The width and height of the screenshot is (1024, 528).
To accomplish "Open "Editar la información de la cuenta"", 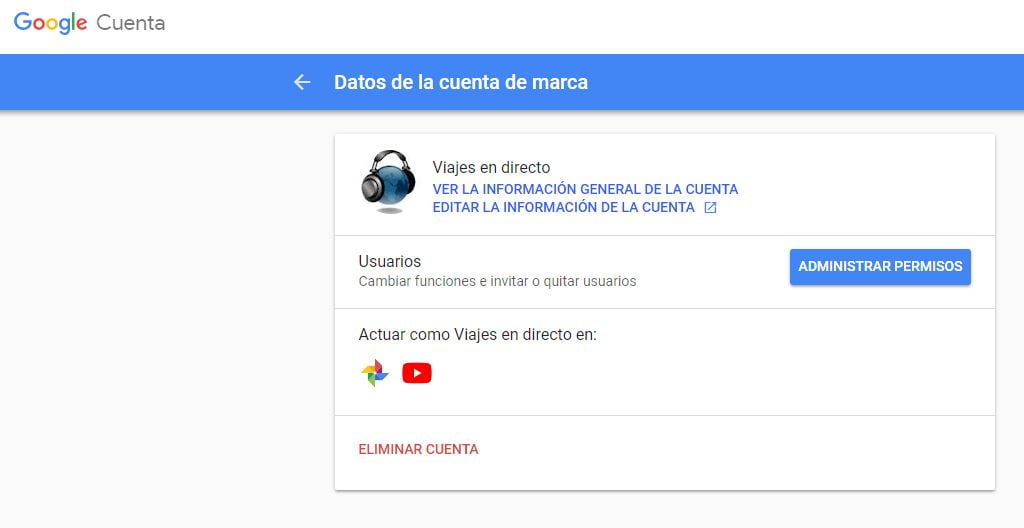I will click(x=563, y=208).
